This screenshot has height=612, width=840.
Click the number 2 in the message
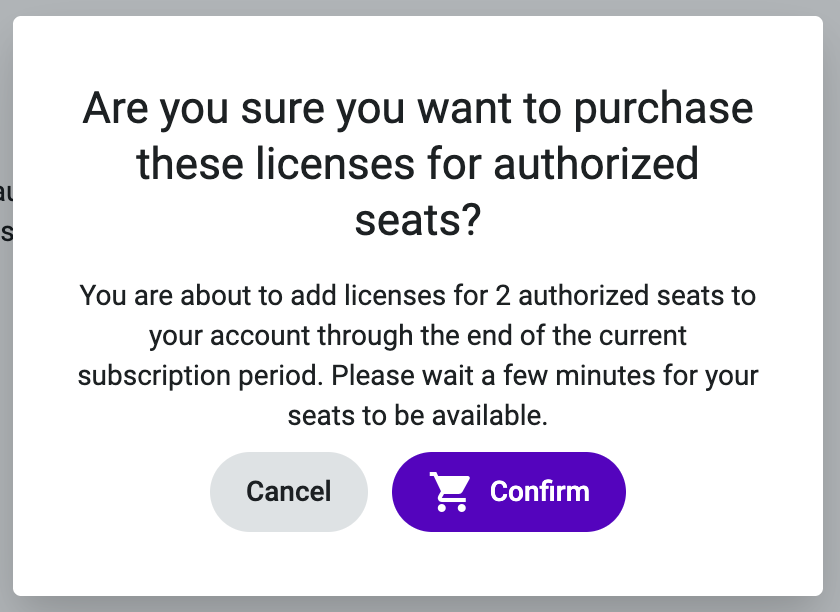(x=502, y=296)
